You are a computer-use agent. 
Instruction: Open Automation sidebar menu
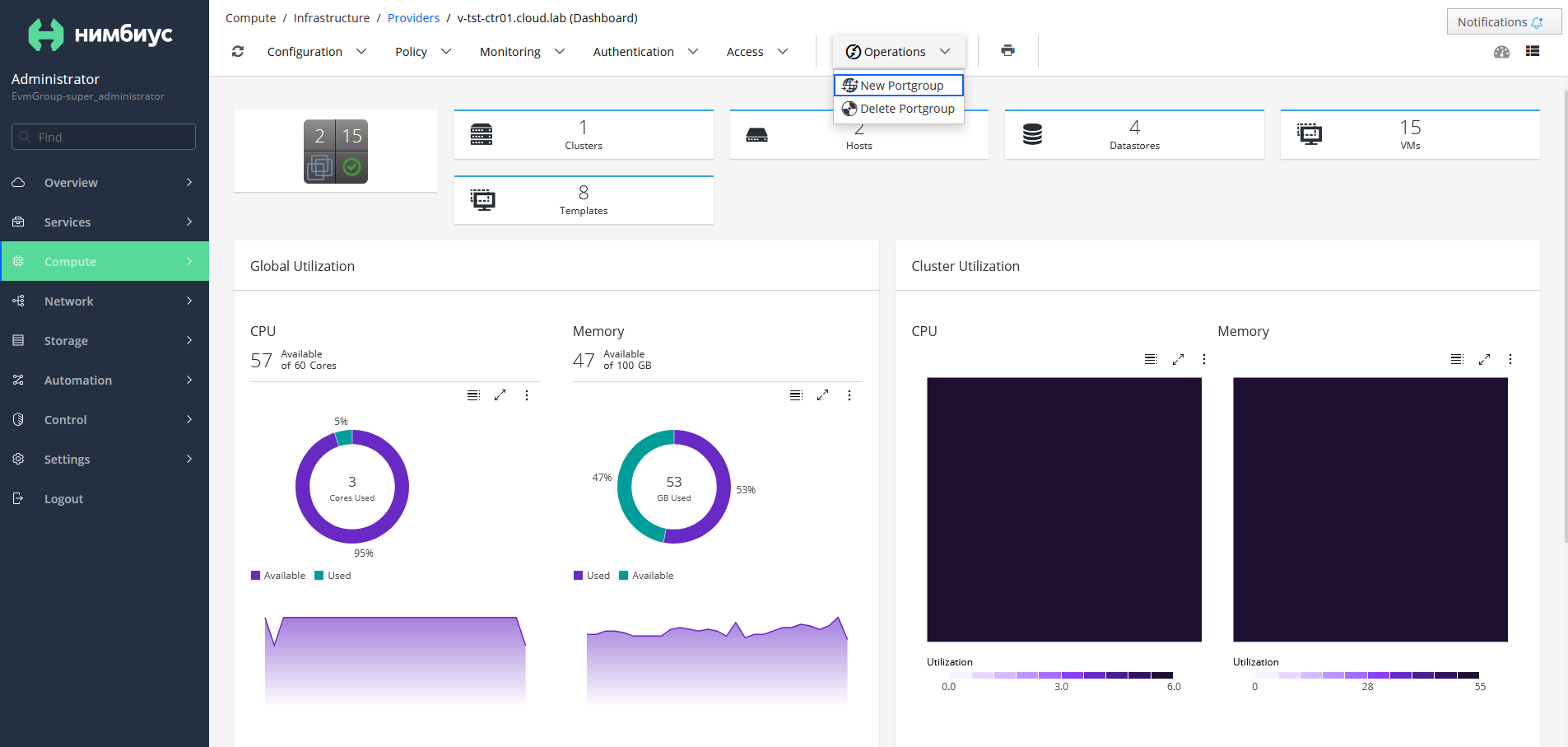tap(105, 381)
